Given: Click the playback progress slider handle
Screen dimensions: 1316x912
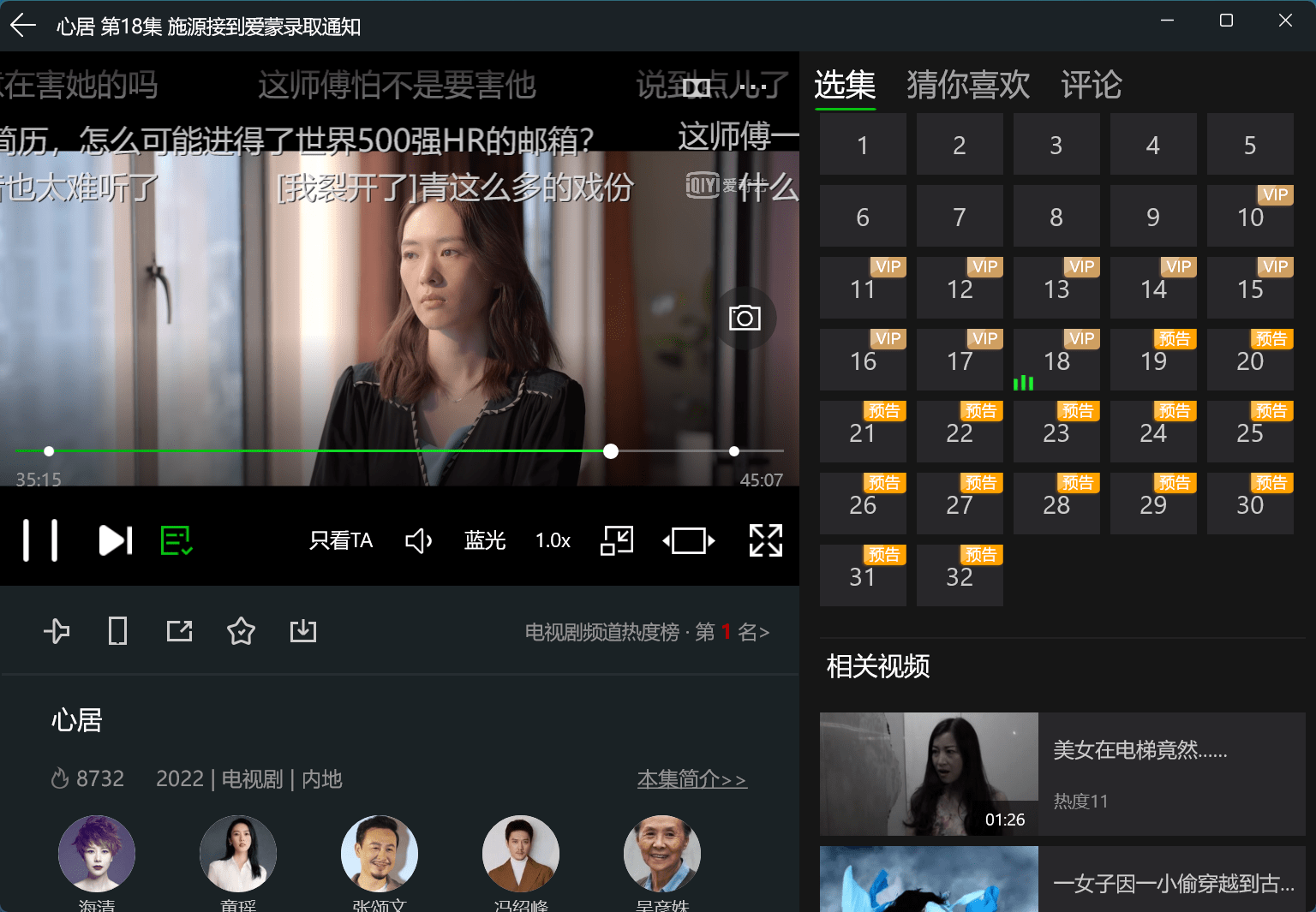Looking at the screenshot, I should click(611, 451).
